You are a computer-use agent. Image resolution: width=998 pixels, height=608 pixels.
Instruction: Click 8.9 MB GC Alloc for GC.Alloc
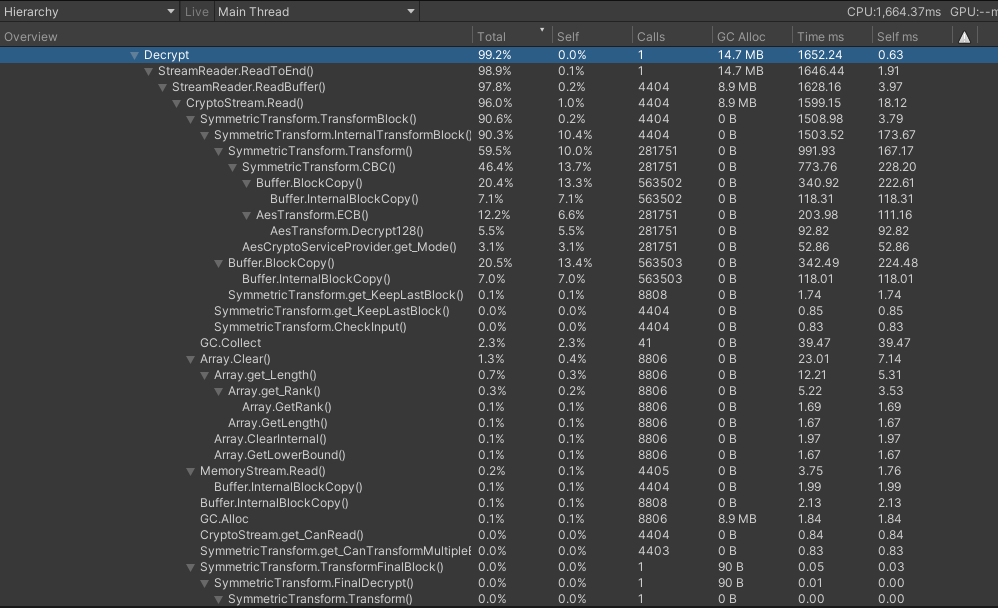pos(737,519)
